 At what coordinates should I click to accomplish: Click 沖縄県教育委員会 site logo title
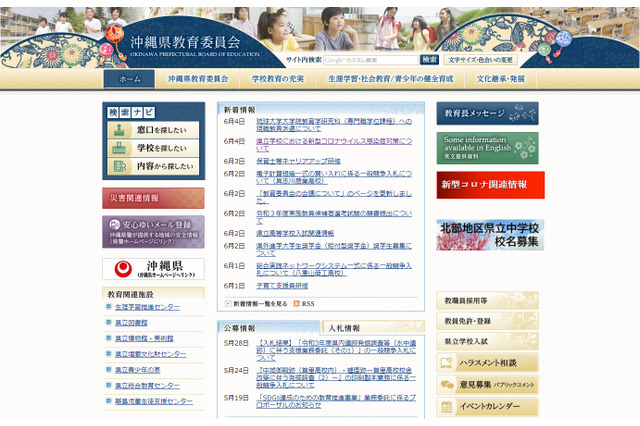pos(185,42)
